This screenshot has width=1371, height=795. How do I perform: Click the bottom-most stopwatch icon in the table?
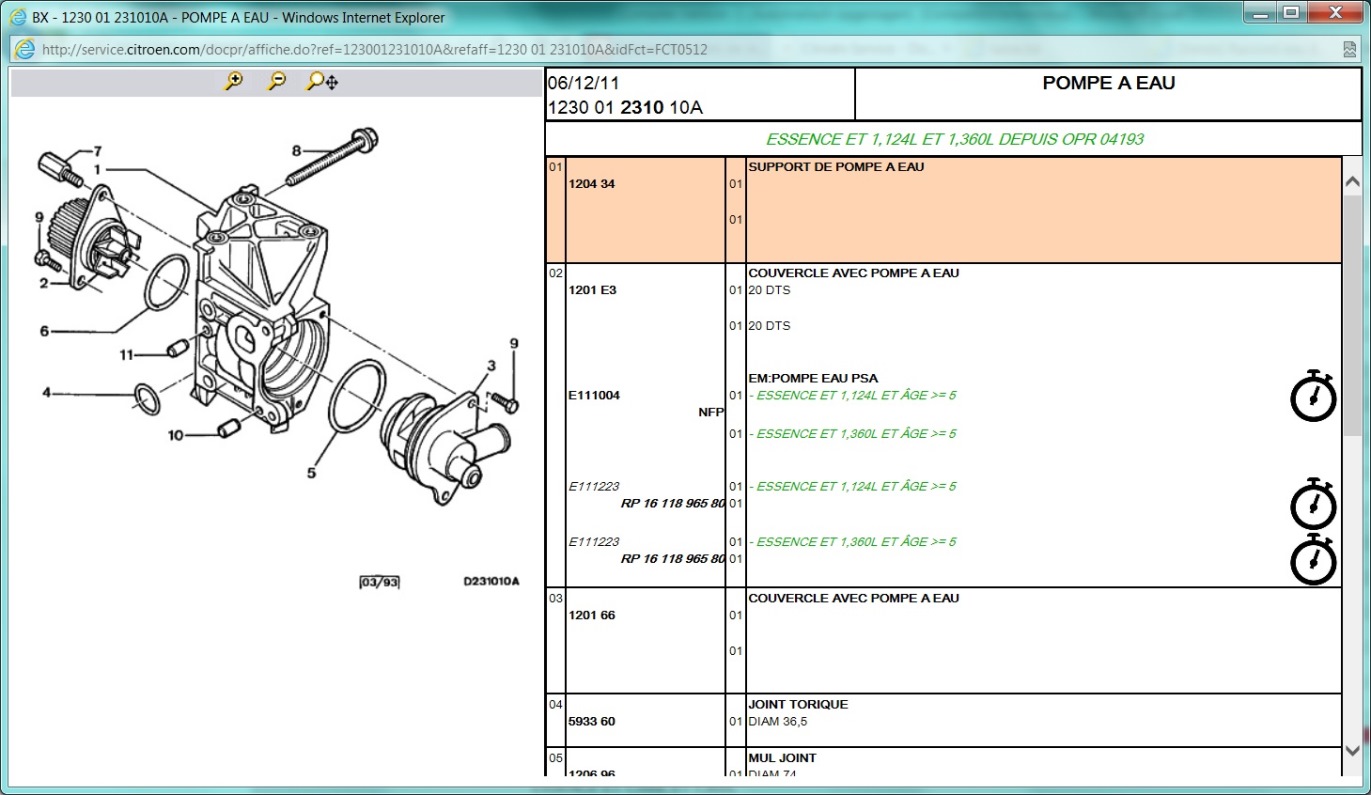click(1313, 559)
